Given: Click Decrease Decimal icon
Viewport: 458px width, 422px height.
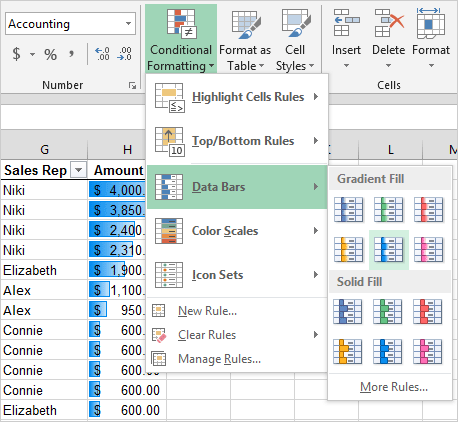Looking at the screenshot, I should [124, 54].
